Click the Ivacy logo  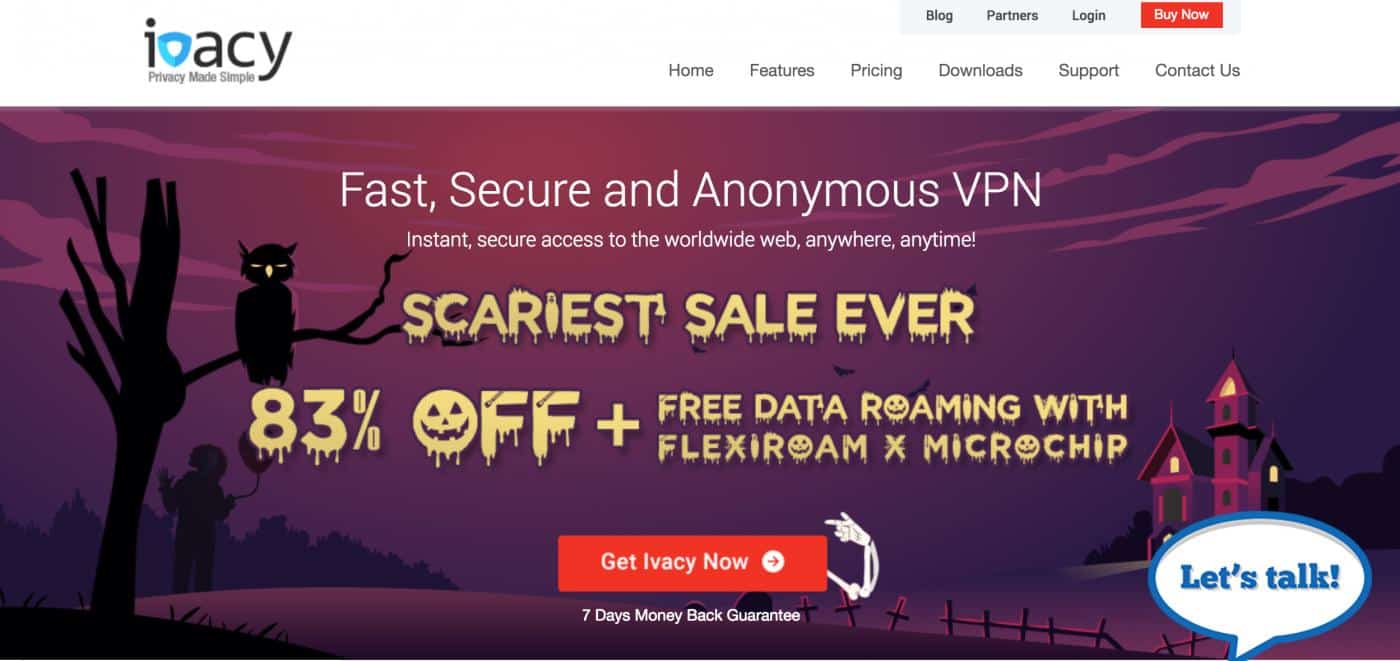(x=218, y=50)
